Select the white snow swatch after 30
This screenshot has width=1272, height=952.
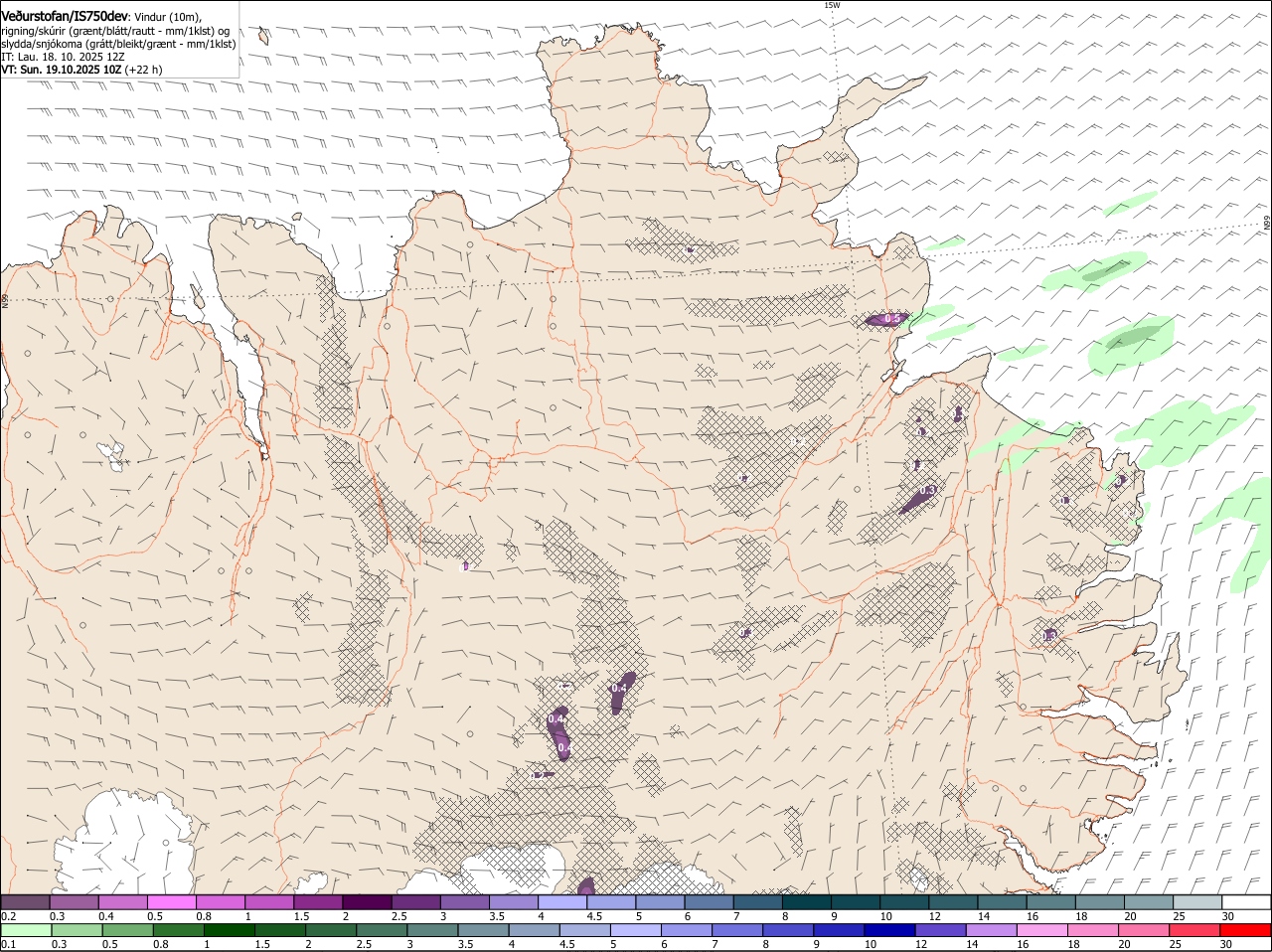tap(1246, 901)
